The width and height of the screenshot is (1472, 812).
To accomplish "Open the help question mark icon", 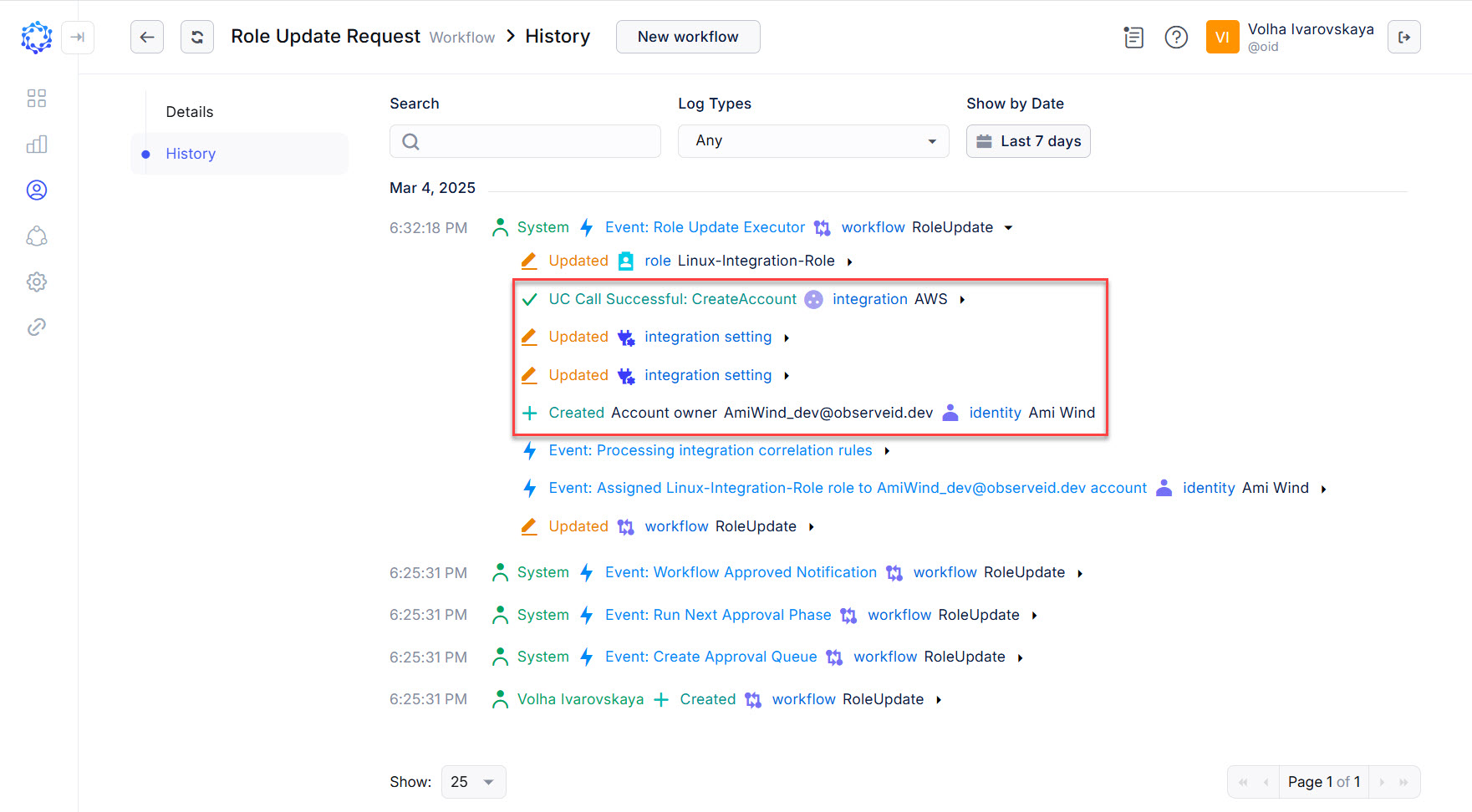I will click(x=1176, y=37).
